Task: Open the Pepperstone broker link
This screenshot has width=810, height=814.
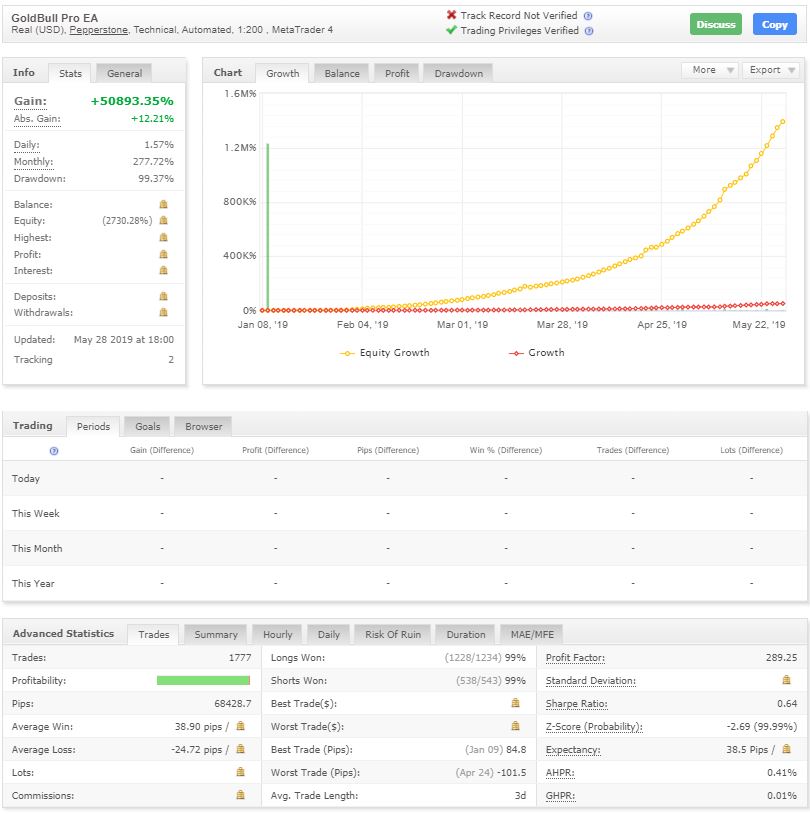Action: pyautogui.click(x=99, y=30)
